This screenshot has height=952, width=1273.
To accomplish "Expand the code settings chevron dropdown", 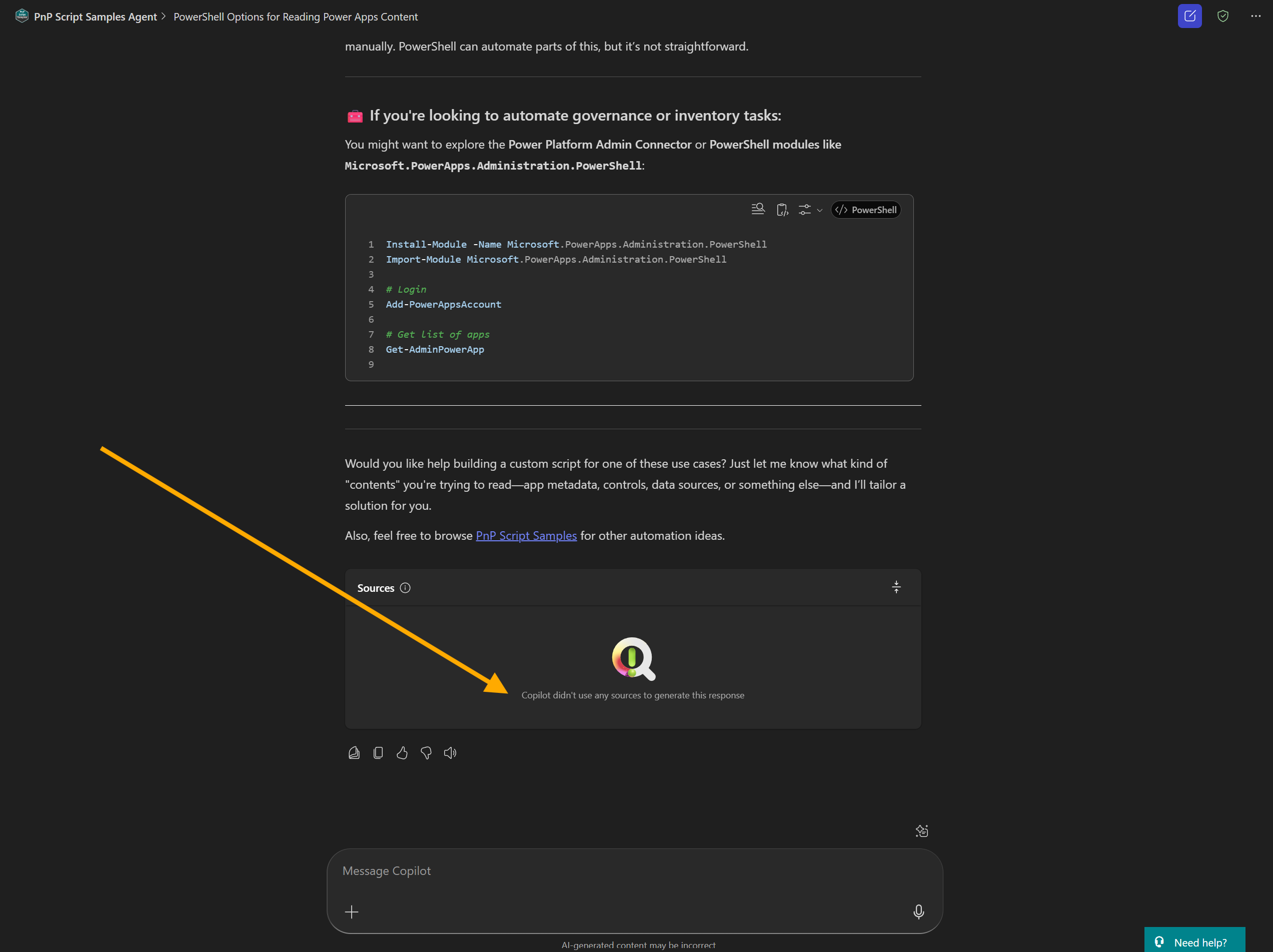I will [x=819, y=210].
